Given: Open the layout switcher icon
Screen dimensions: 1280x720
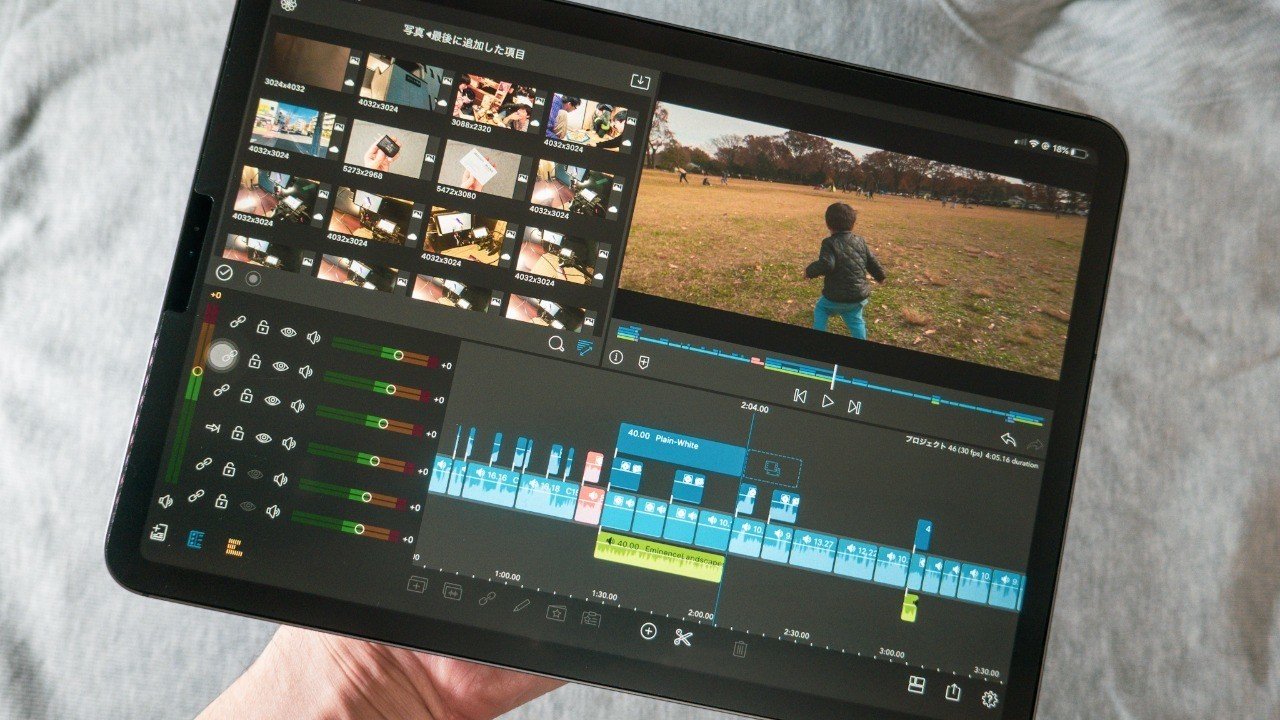Looking at the screenshot, I should (x=915, y=684).
